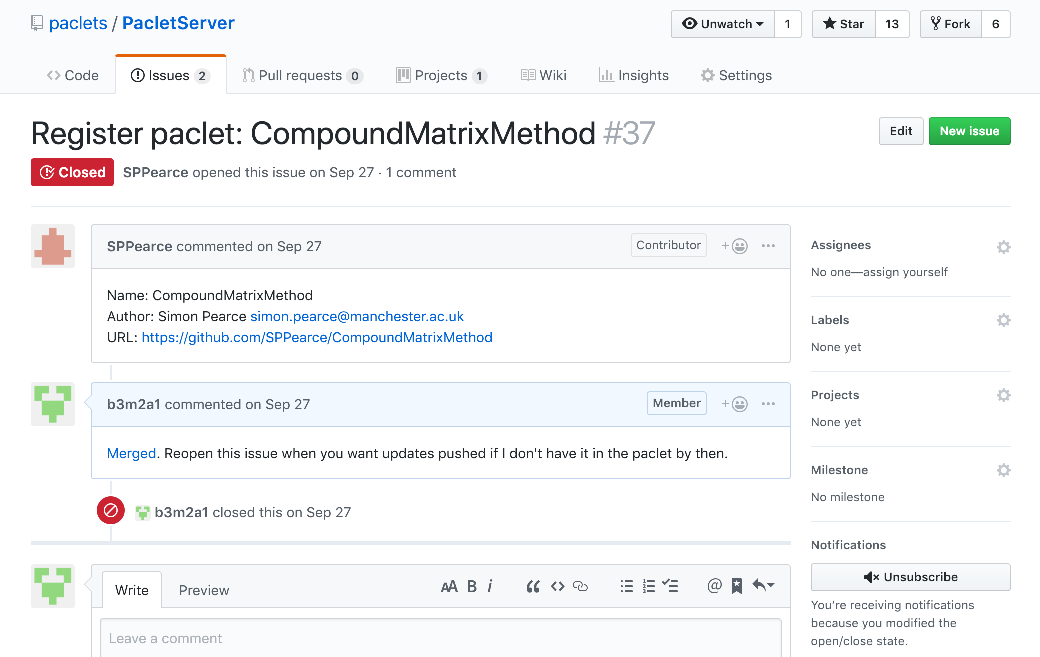Open options menu on SPPearce's comment

coord(768,246)
